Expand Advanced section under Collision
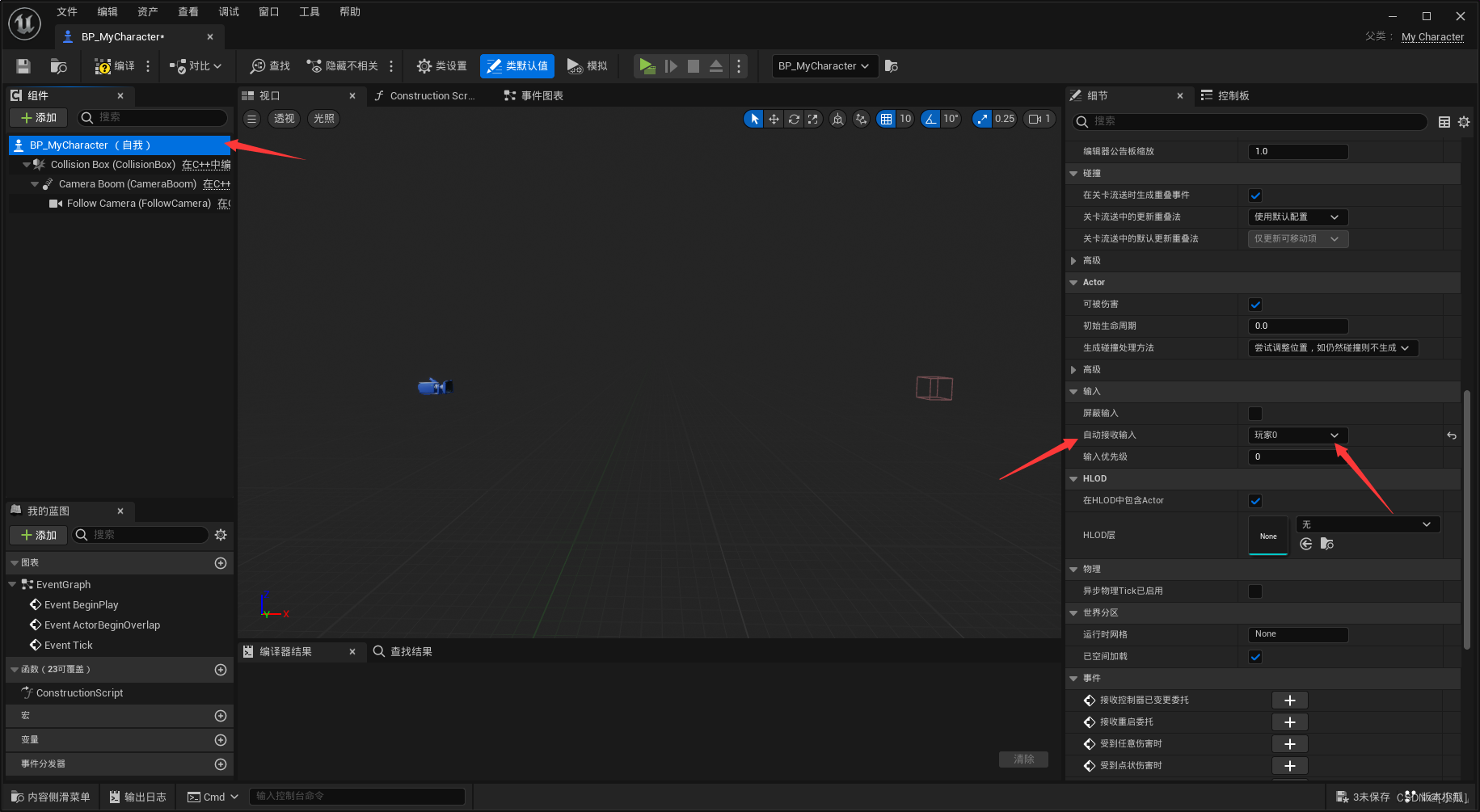The height and width of the screenshot is (812, 1480). coord(1073,261)
